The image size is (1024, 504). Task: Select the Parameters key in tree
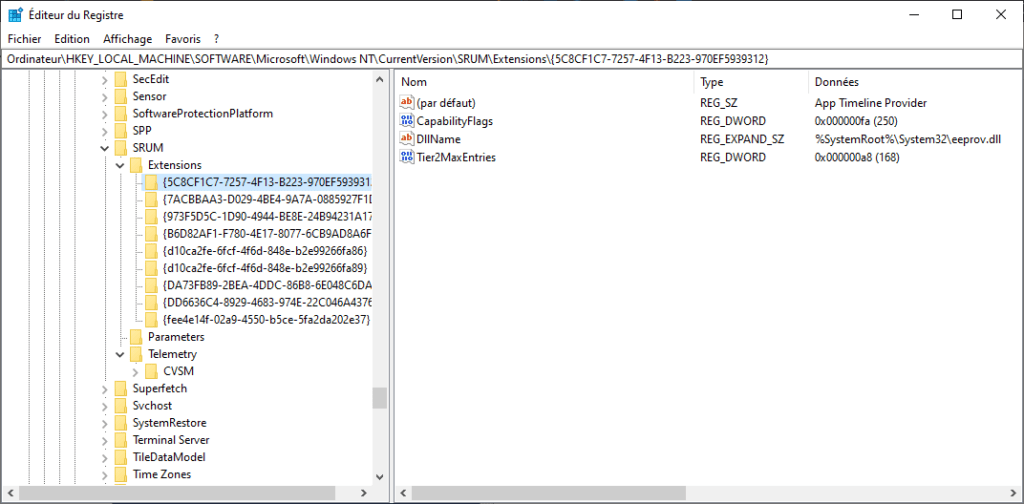click(x=175, y=337)
